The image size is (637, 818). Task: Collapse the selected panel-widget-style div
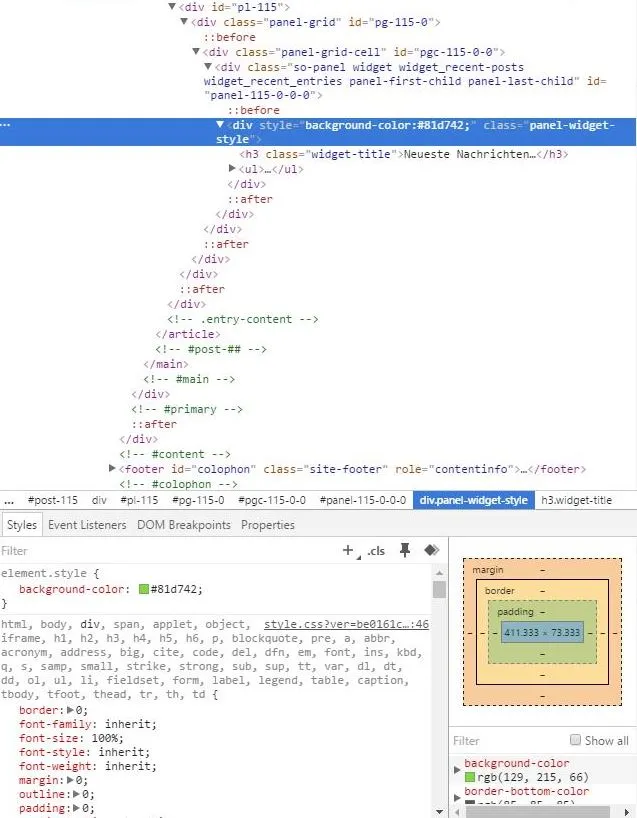point(220,125)
